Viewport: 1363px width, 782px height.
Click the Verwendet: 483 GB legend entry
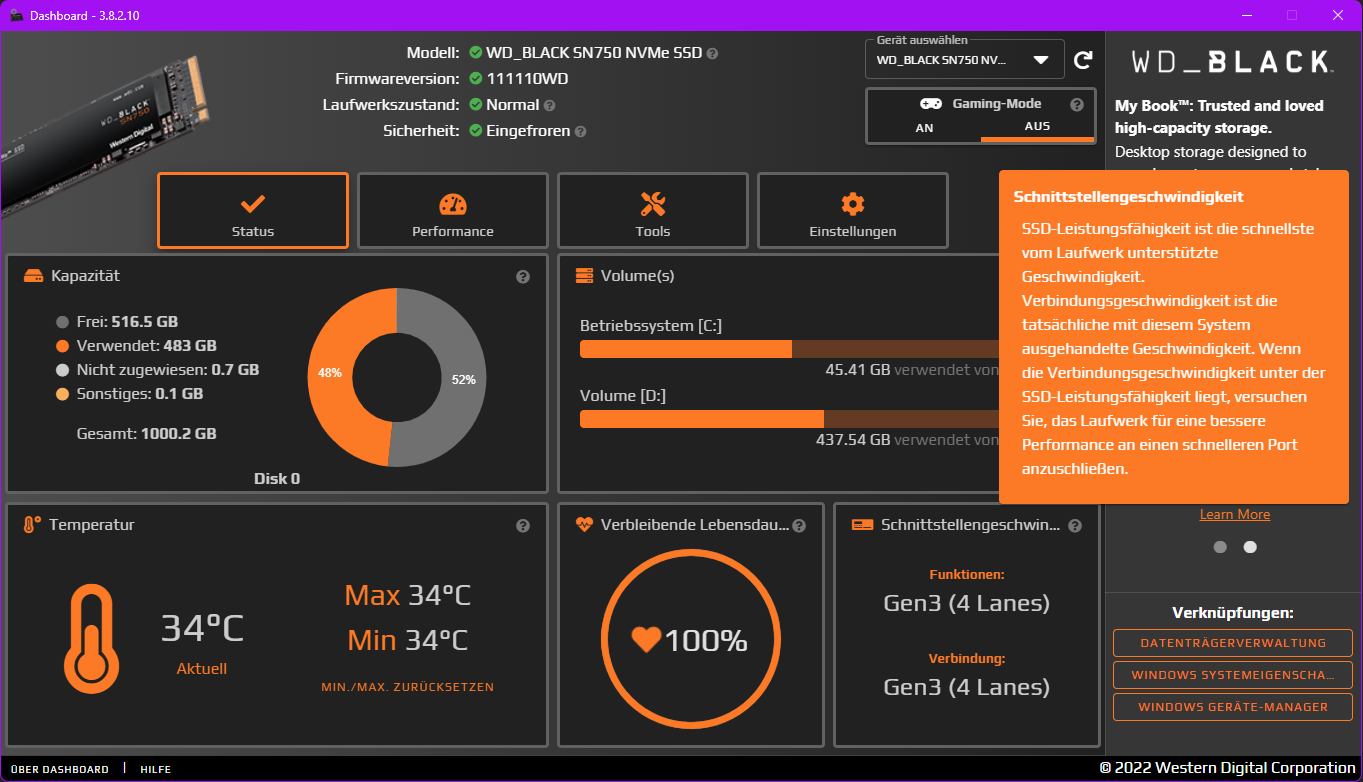(136, 346)
